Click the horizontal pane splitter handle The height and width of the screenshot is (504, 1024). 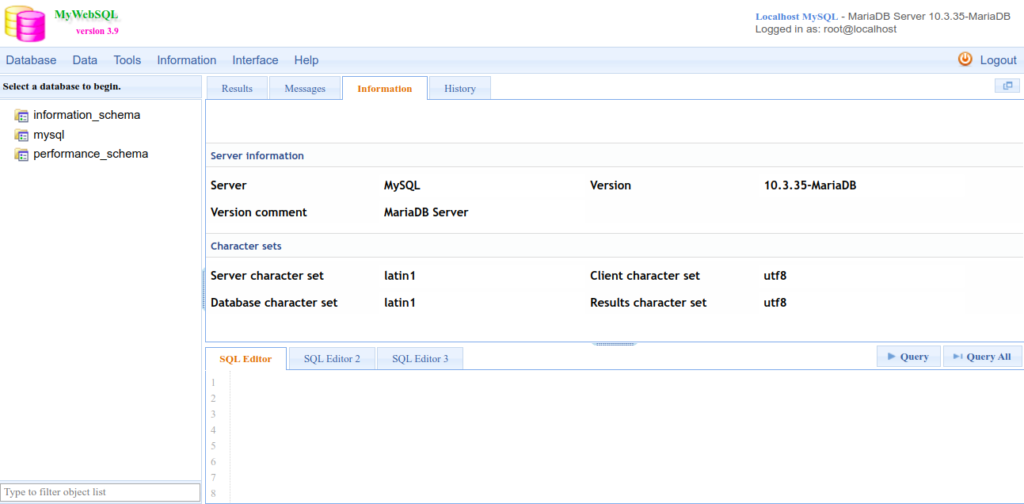point(614,343)
